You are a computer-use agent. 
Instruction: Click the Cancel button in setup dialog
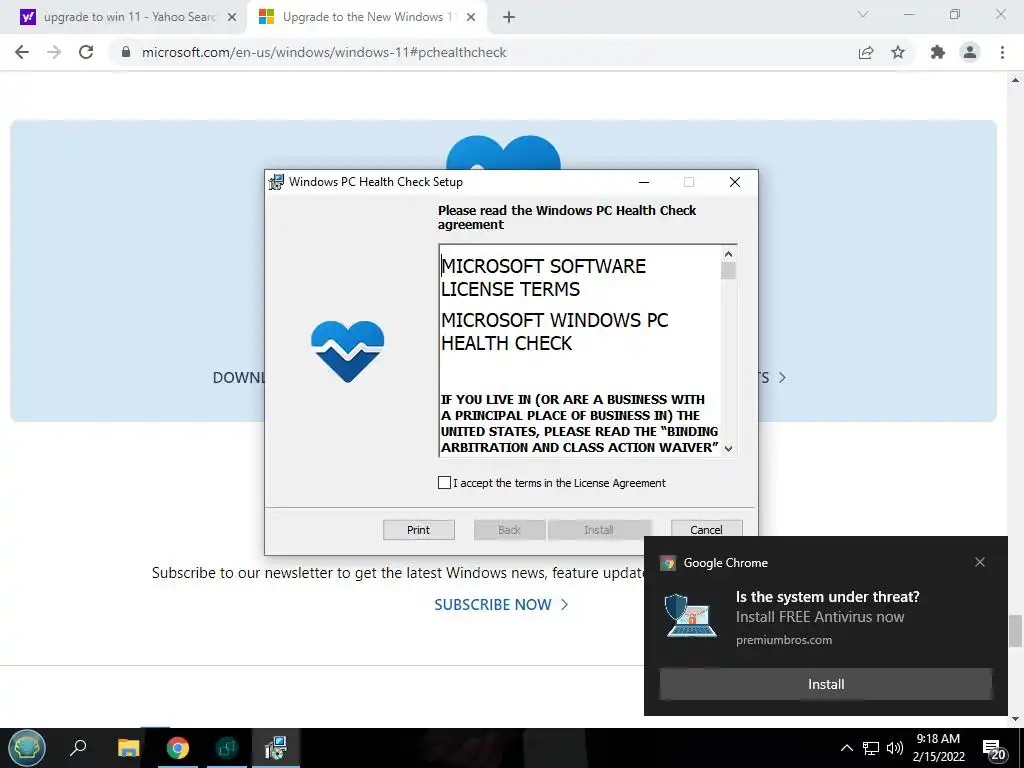point(707,530)
